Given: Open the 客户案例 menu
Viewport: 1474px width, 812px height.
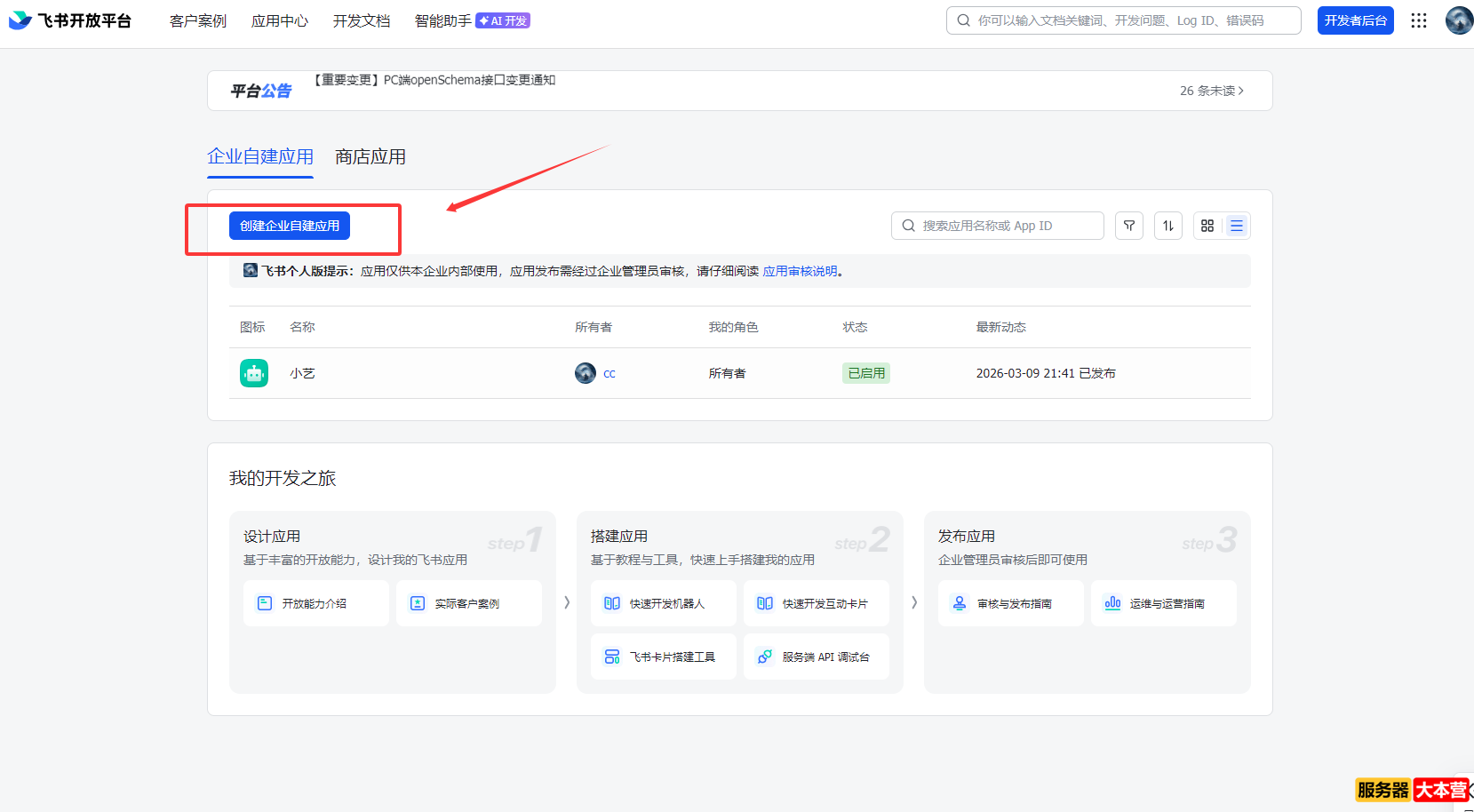Looking at the screenshot, I should coord(198,20).
